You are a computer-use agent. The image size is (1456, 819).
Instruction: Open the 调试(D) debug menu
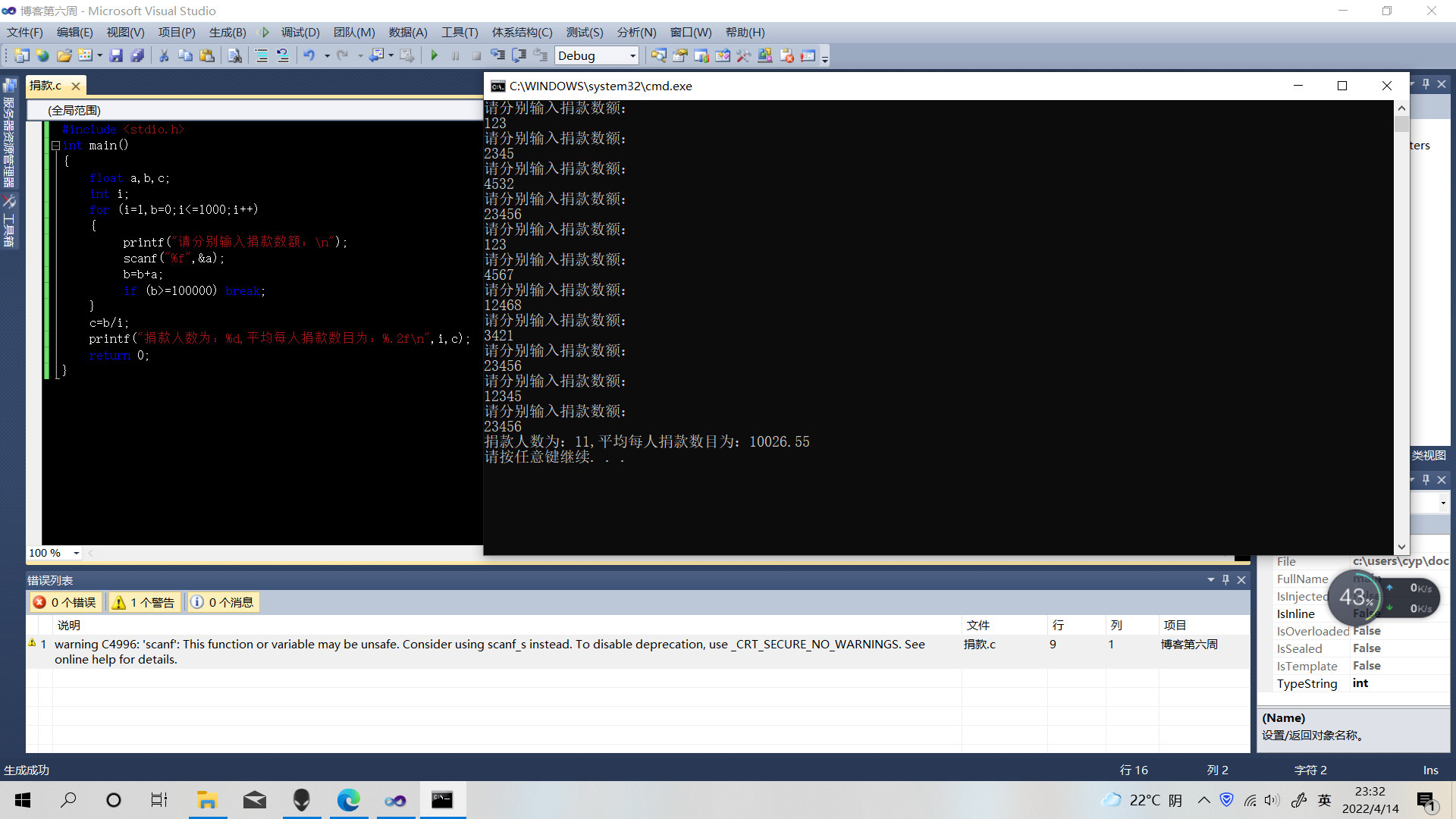pyautogui.click(x=300, y=33)
